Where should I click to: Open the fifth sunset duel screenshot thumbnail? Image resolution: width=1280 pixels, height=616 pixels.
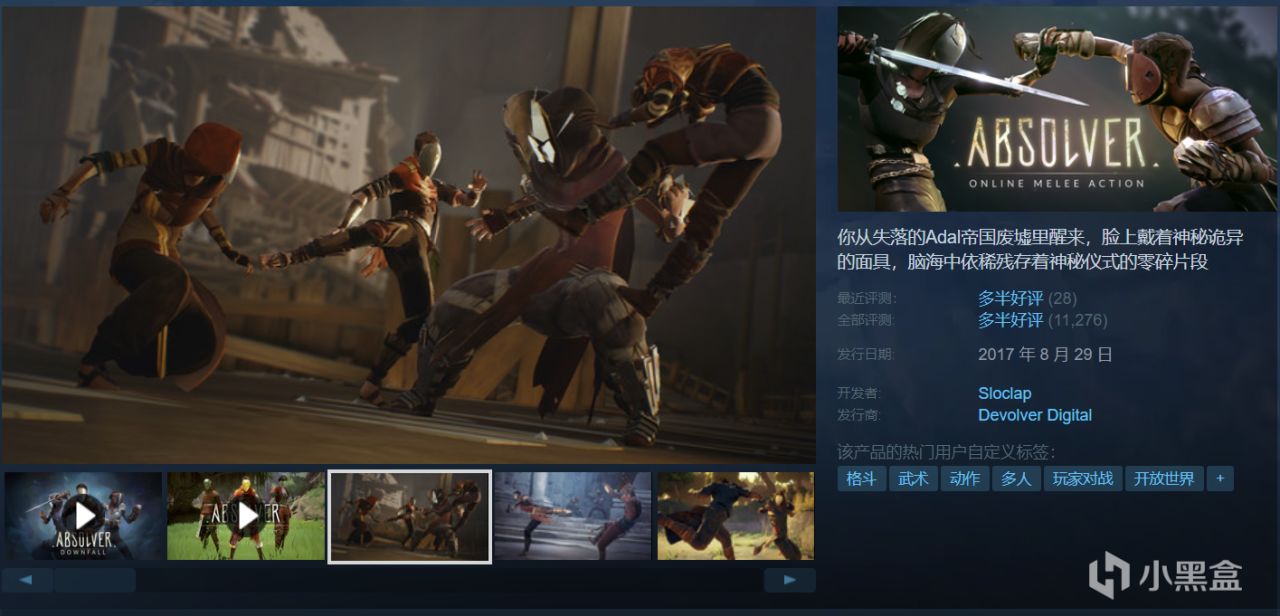(x=736, y=516)
